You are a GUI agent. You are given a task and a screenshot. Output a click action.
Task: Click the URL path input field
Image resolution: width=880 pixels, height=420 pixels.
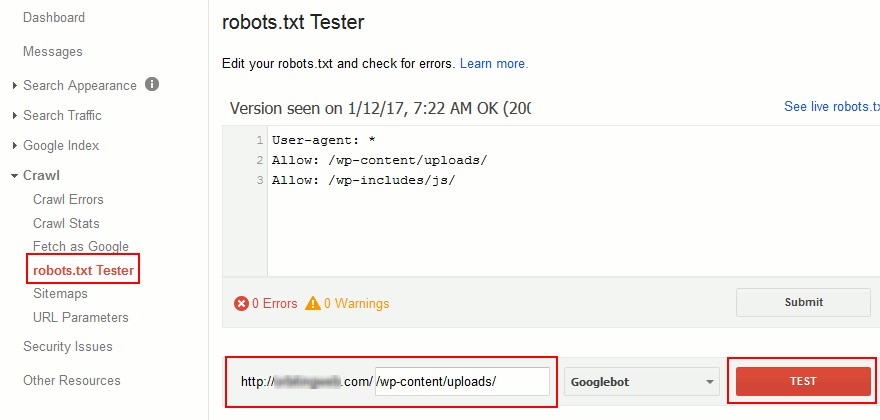(x=462, y=382)
